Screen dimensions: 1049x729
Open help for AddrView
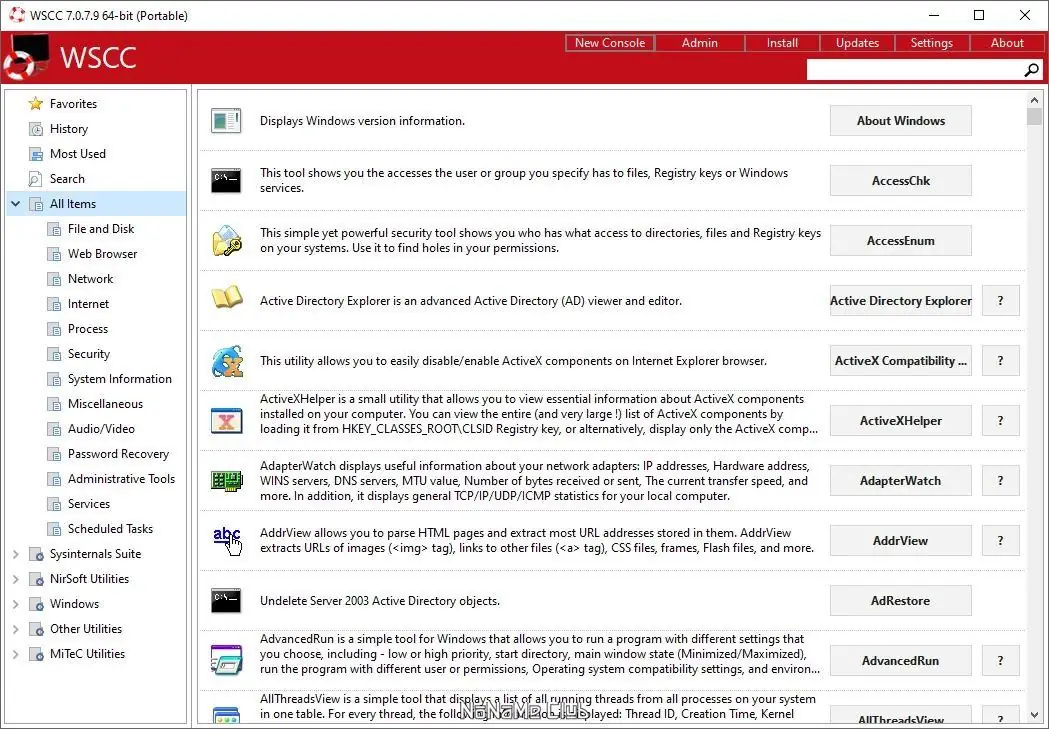(1001, 540)
